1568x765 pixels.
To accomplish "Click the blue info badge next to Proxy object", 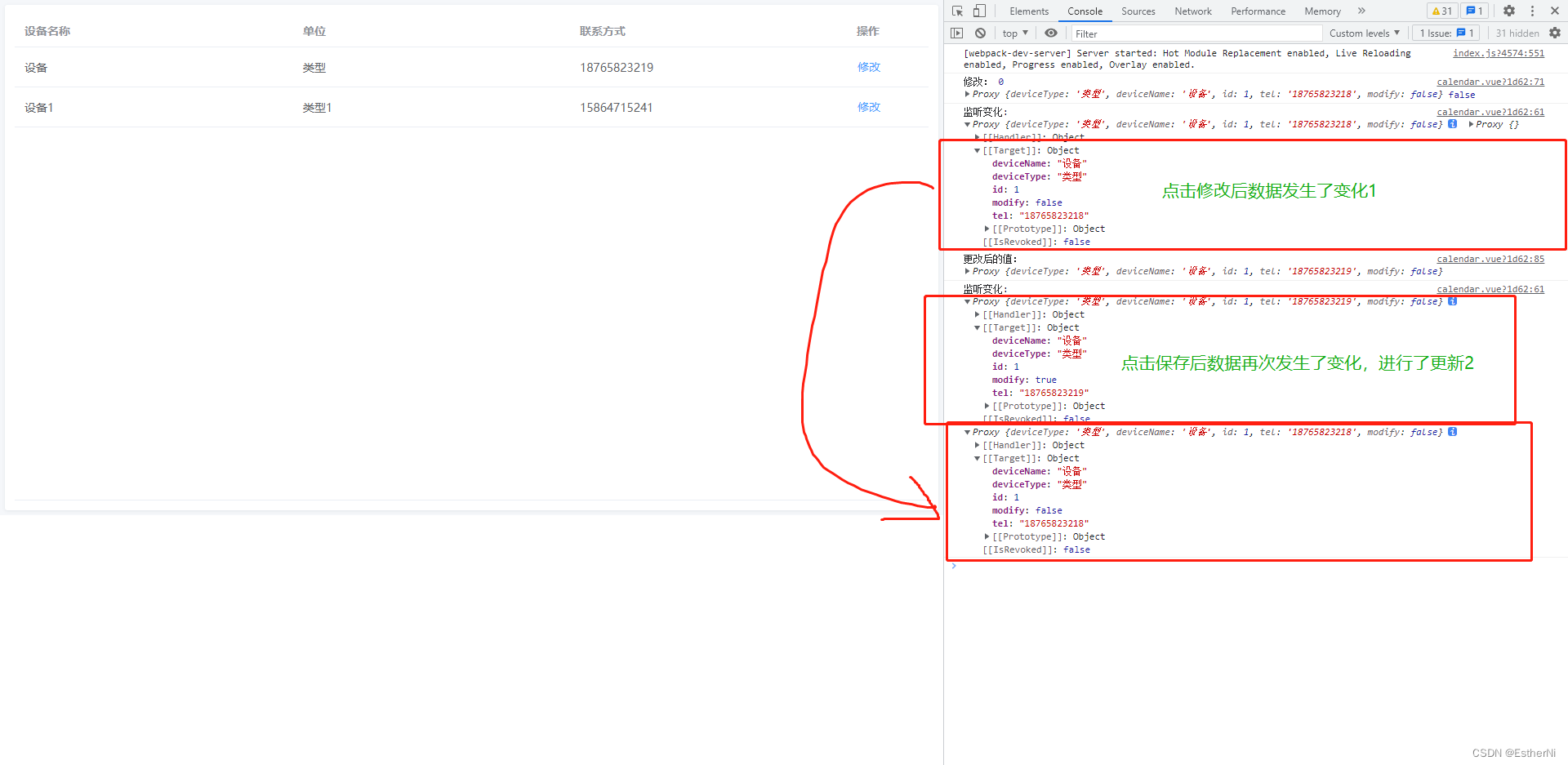I will click(1452, 124).
